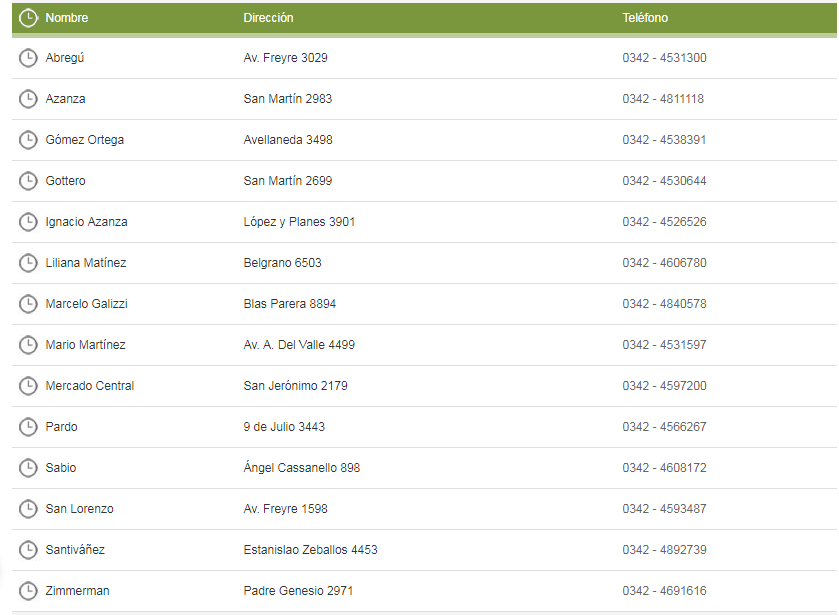
Task: Click phone number 0342 - 4608172
Action: click(664, 468)
